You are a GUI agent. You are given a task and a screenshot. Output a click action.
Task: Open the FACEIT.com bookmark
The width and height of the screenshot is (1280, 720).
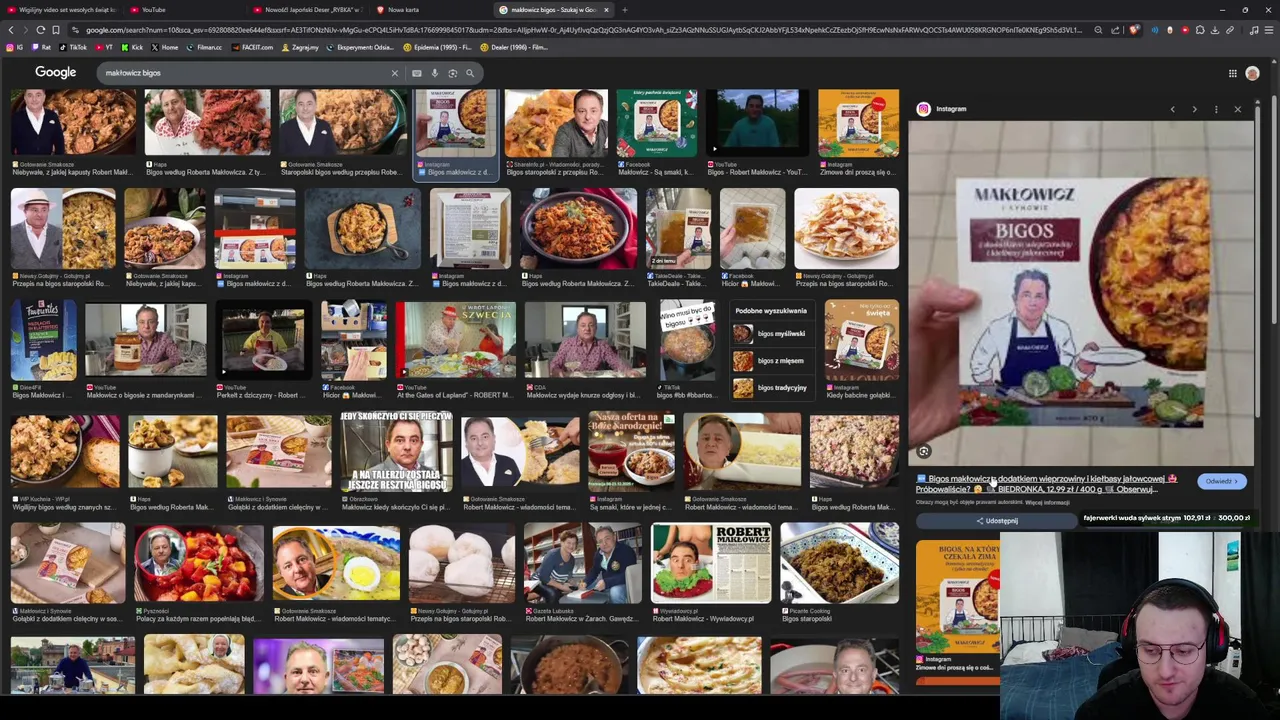[252, 47]
